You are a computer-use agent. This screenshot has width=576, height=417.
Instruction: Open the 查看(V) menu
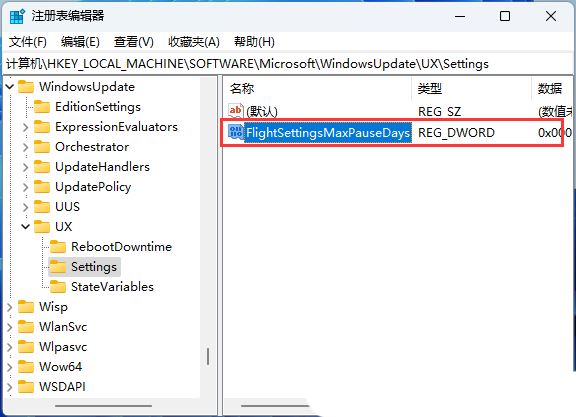(133, 42)
